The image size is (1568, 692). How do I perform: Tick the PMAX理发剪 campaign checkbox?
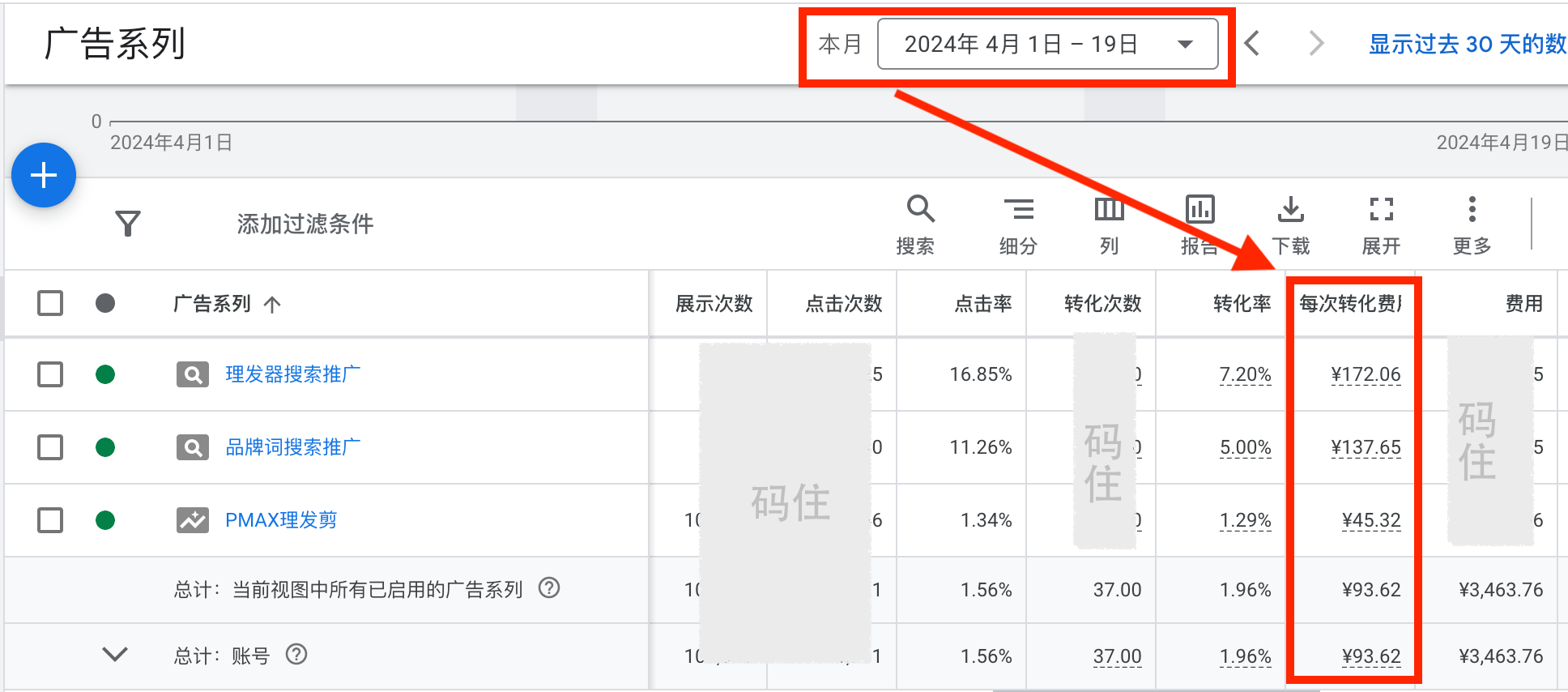coord(50,520)
